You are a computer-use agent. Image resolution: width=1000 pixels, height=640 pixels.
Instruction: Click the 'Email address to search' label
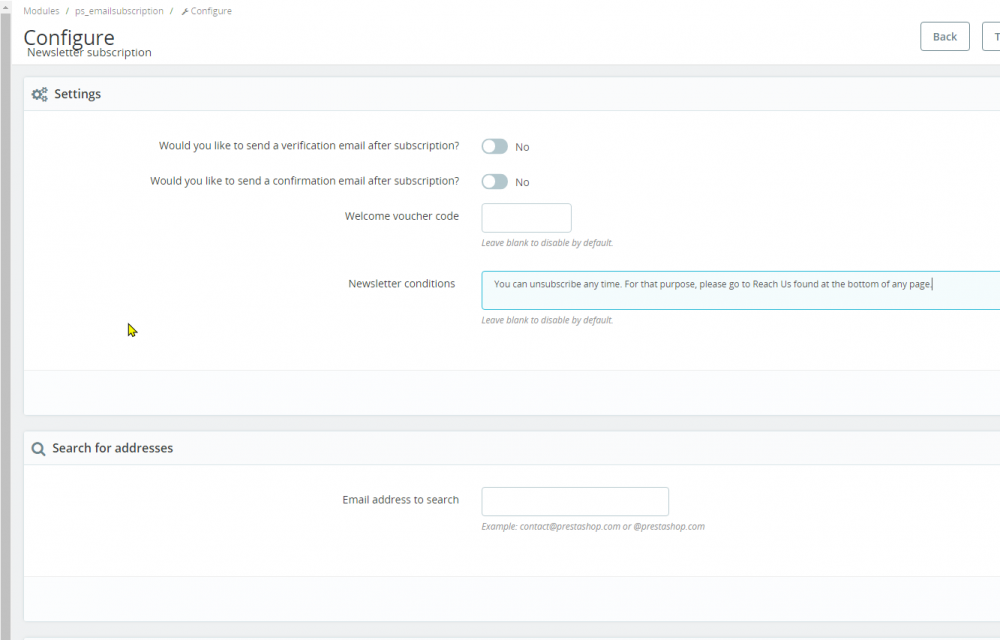(401, 500)
